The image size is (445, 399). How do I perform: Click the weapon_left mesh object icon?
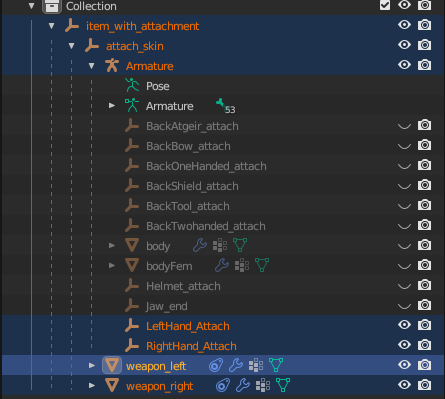(112, 365)
